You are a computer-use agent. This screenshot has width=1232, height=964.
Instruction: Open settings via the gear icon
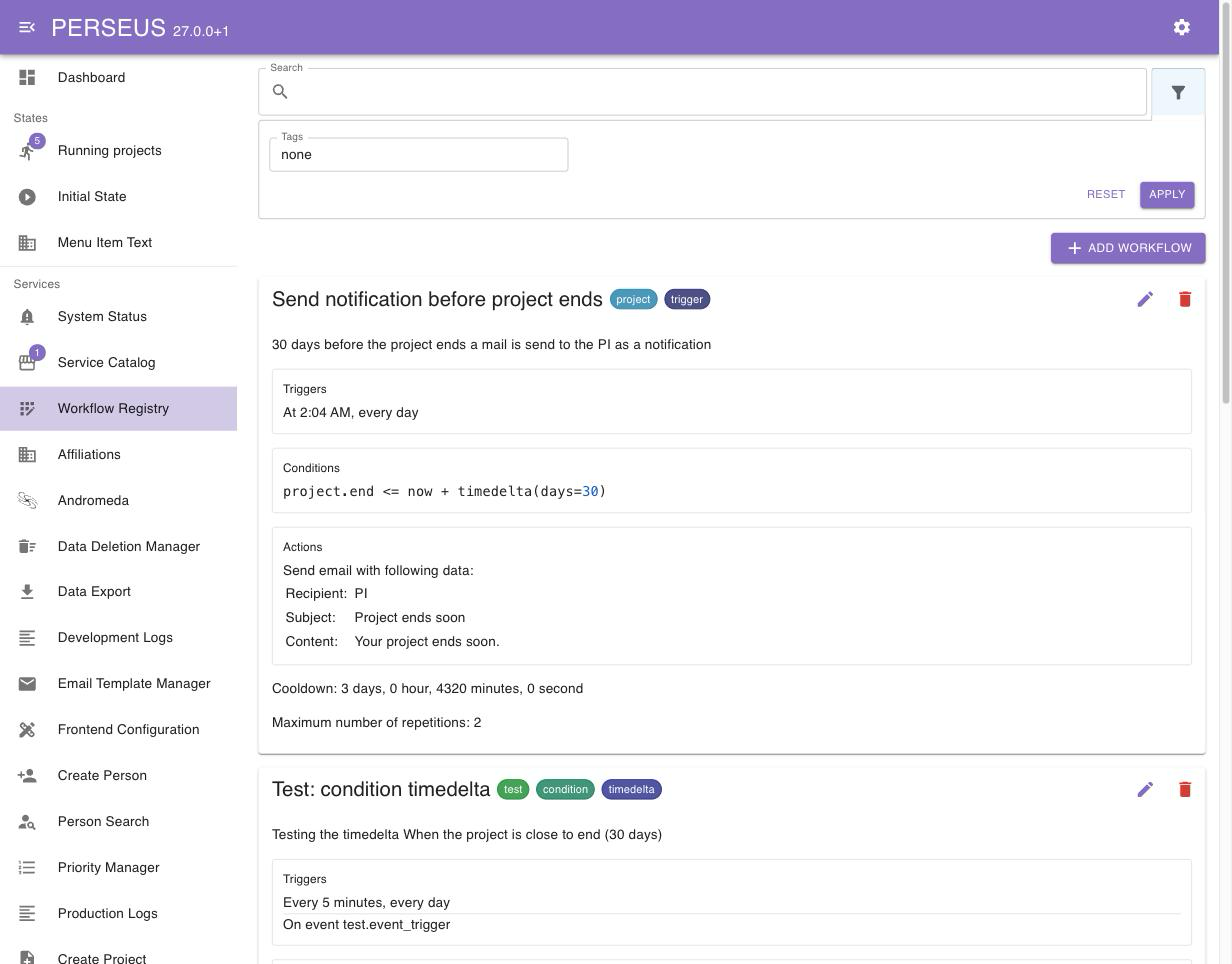click(1182, 27)
